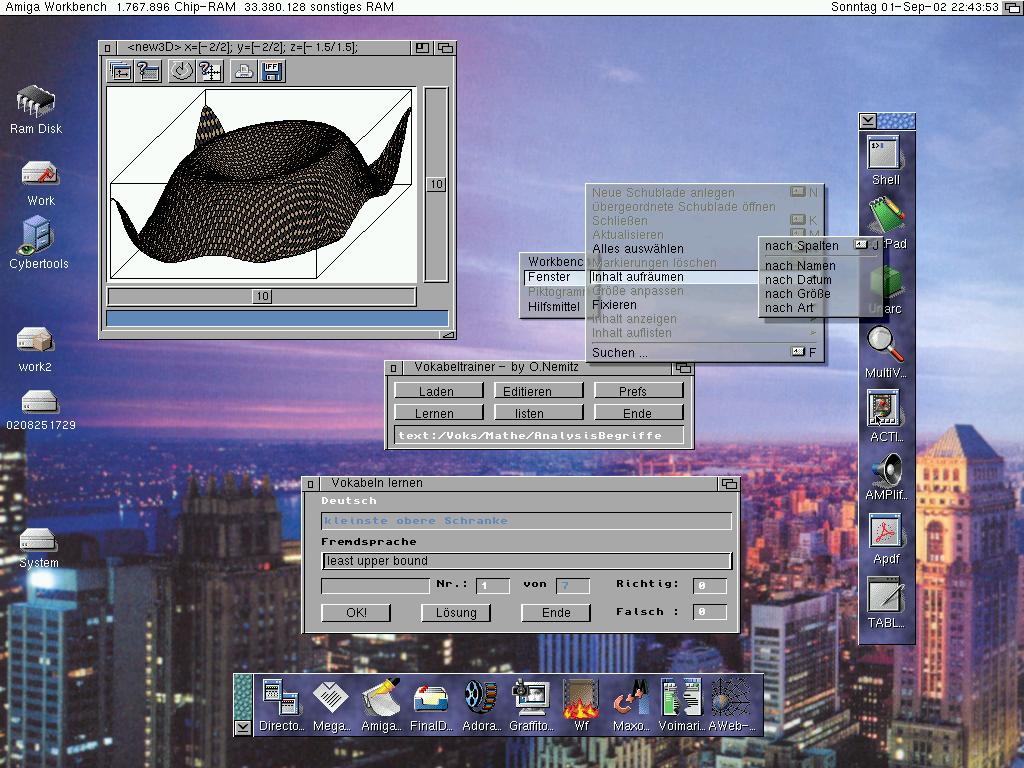Viewport: 1024px width, 768px height.
Task: Click the Fremdsprache answer input field
Action: tap(527, 561)
